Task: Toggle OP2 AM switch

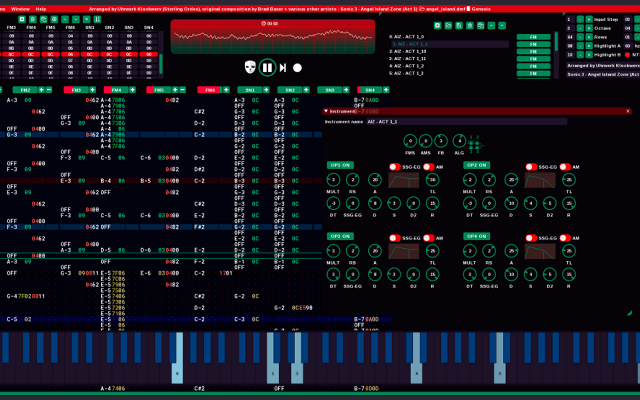Action: pos(565,167)
